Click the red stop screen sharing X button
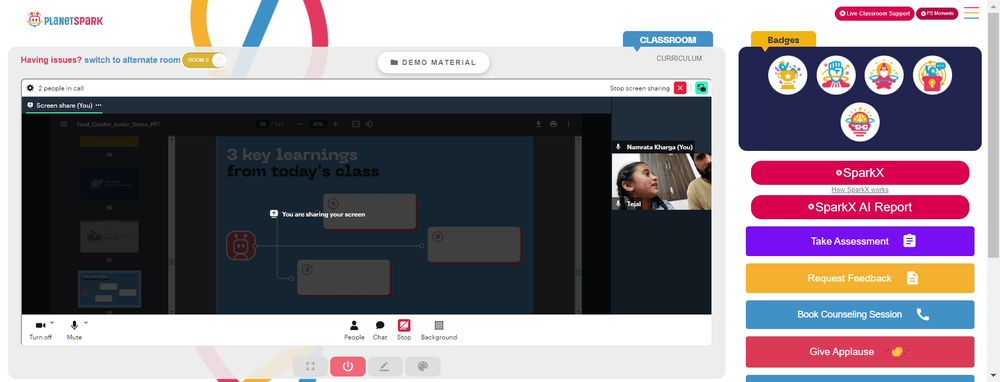This screenshot has width=1000, height=382. point(680,88)
